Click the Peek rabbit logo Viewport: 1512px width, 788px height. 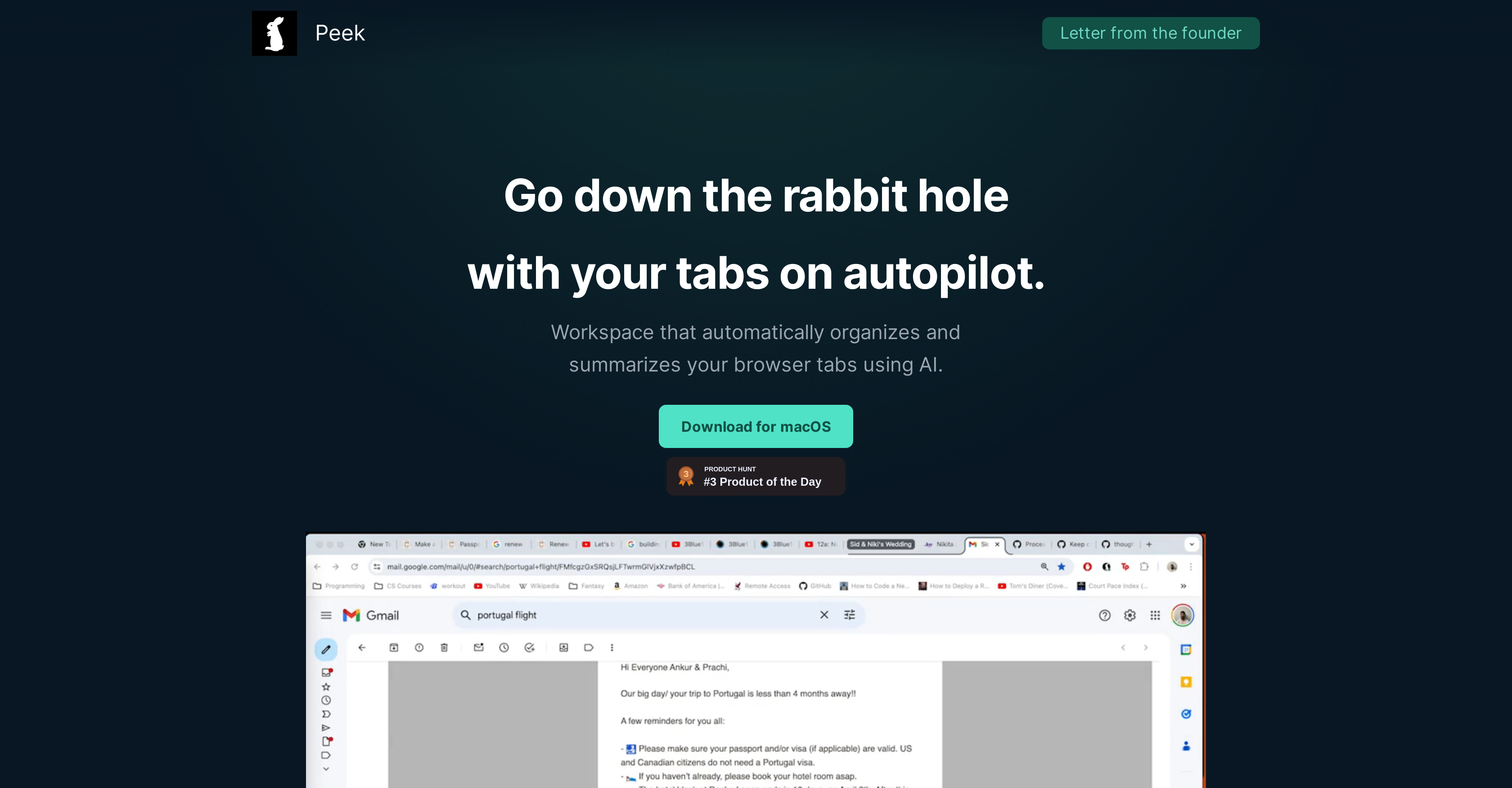click(274, 33)
